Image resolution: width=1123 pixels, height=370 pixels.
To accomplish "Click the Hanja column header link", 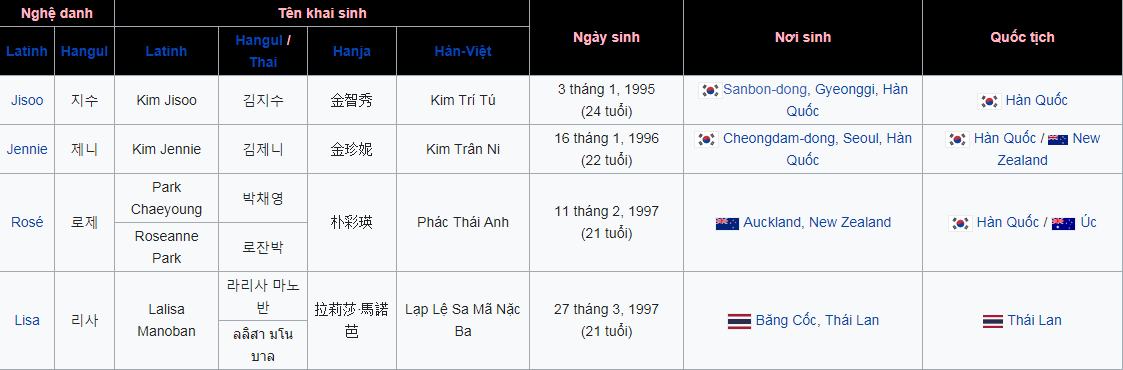I will [352, 51].
